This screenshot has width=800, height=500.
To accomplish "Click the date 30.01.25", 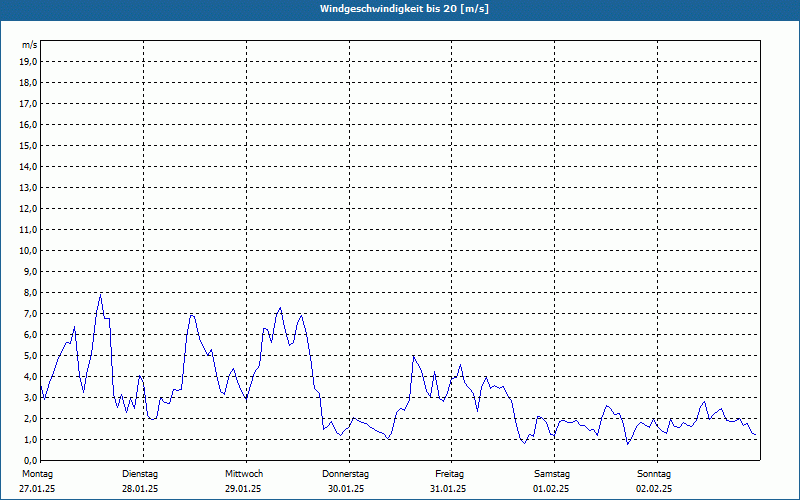I will click(x=346, y=489).
